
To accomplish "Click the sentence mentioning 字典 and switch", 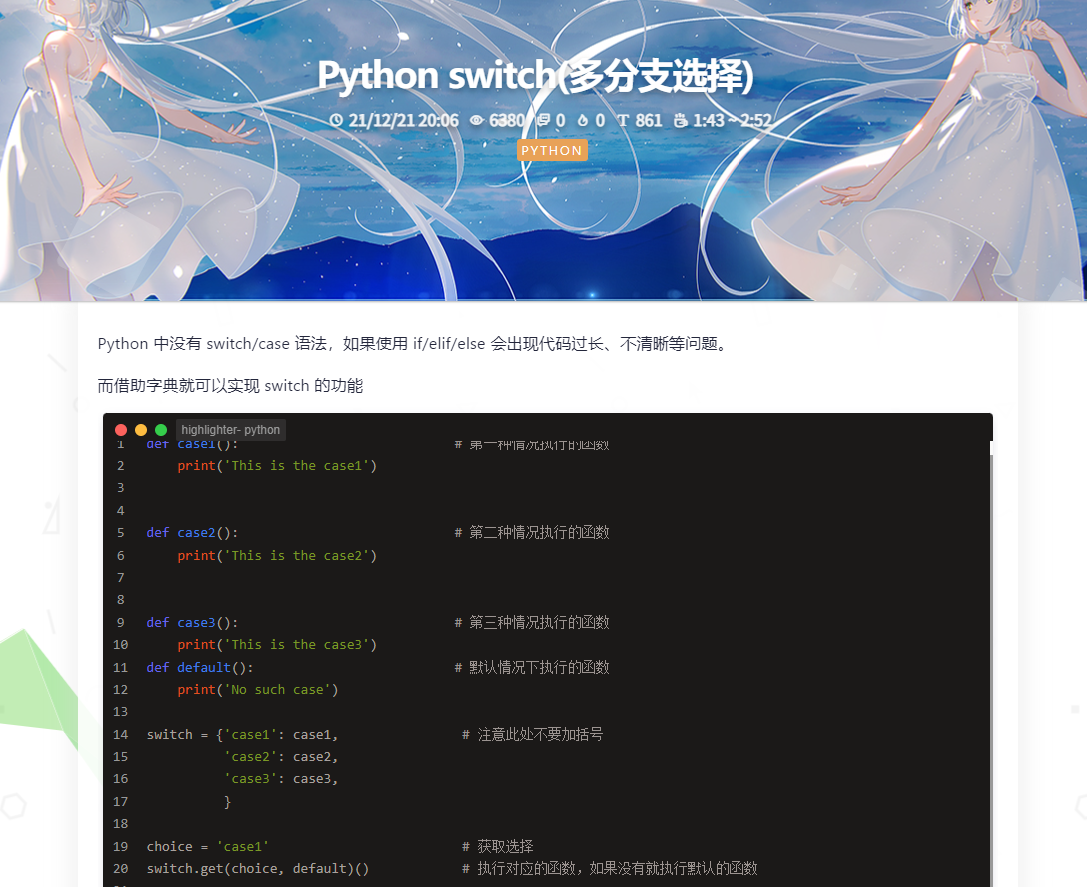I will pos(230,386).
